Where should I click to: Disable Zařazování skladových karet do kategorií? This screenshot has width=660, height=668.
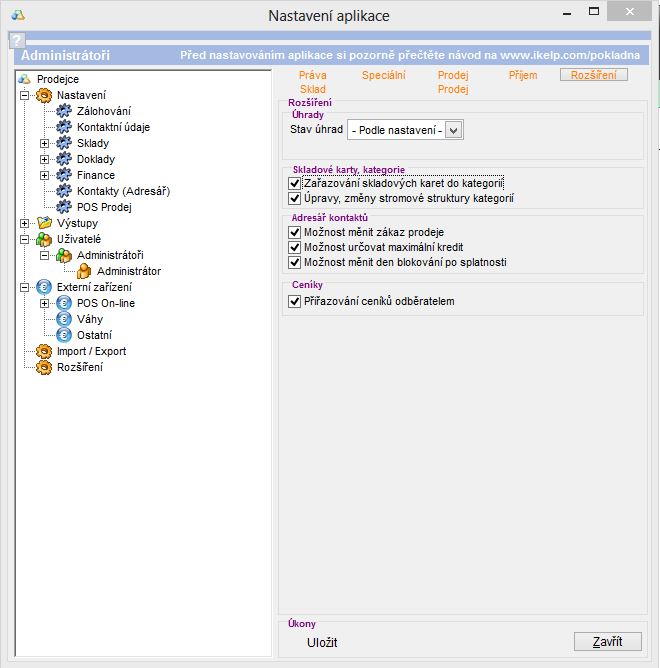tap(294, 183)
